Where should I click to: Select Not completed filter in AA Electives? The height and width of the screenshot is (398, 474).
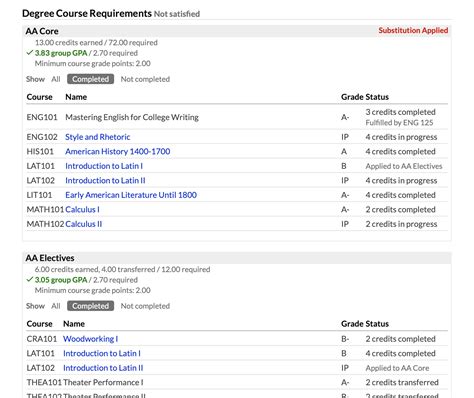tap(145, 306)
